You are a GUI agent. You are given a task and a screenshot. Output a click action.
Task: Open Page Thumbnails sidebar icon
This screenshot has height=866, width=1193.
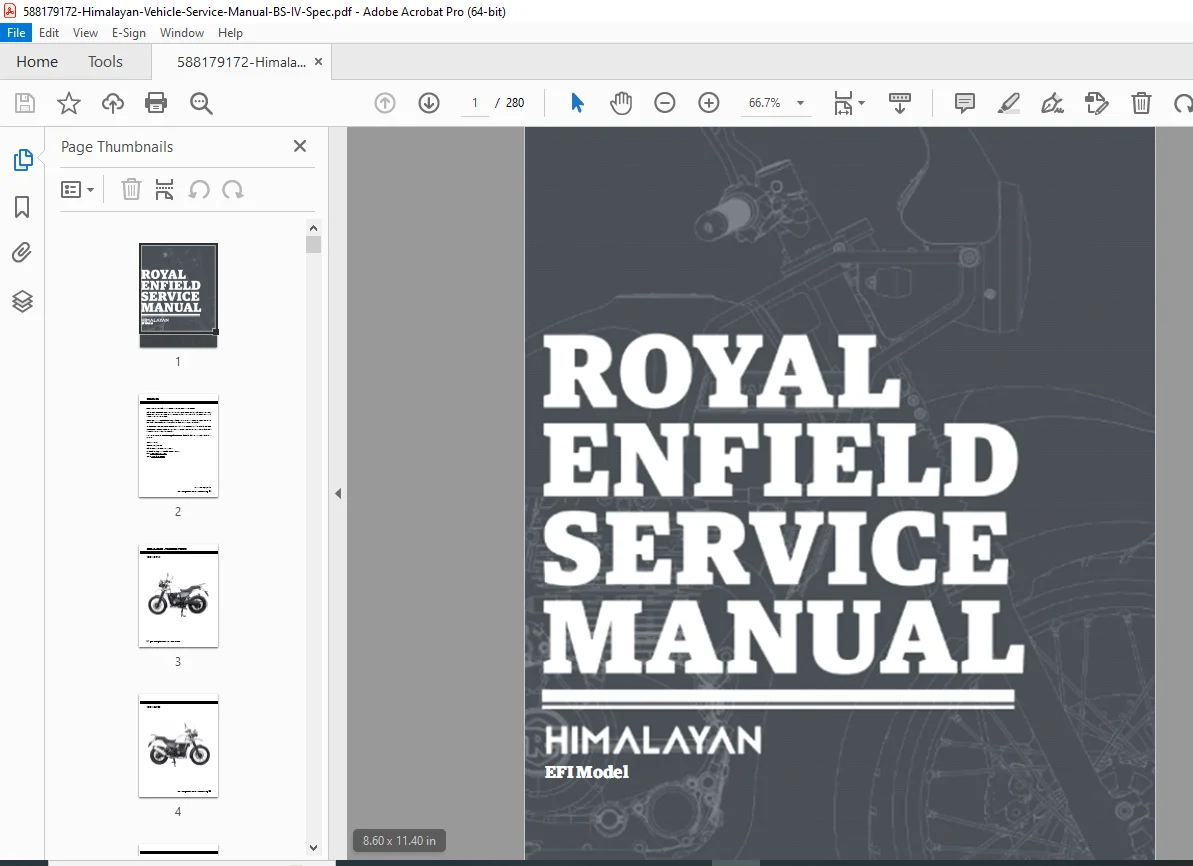[23, 160]
